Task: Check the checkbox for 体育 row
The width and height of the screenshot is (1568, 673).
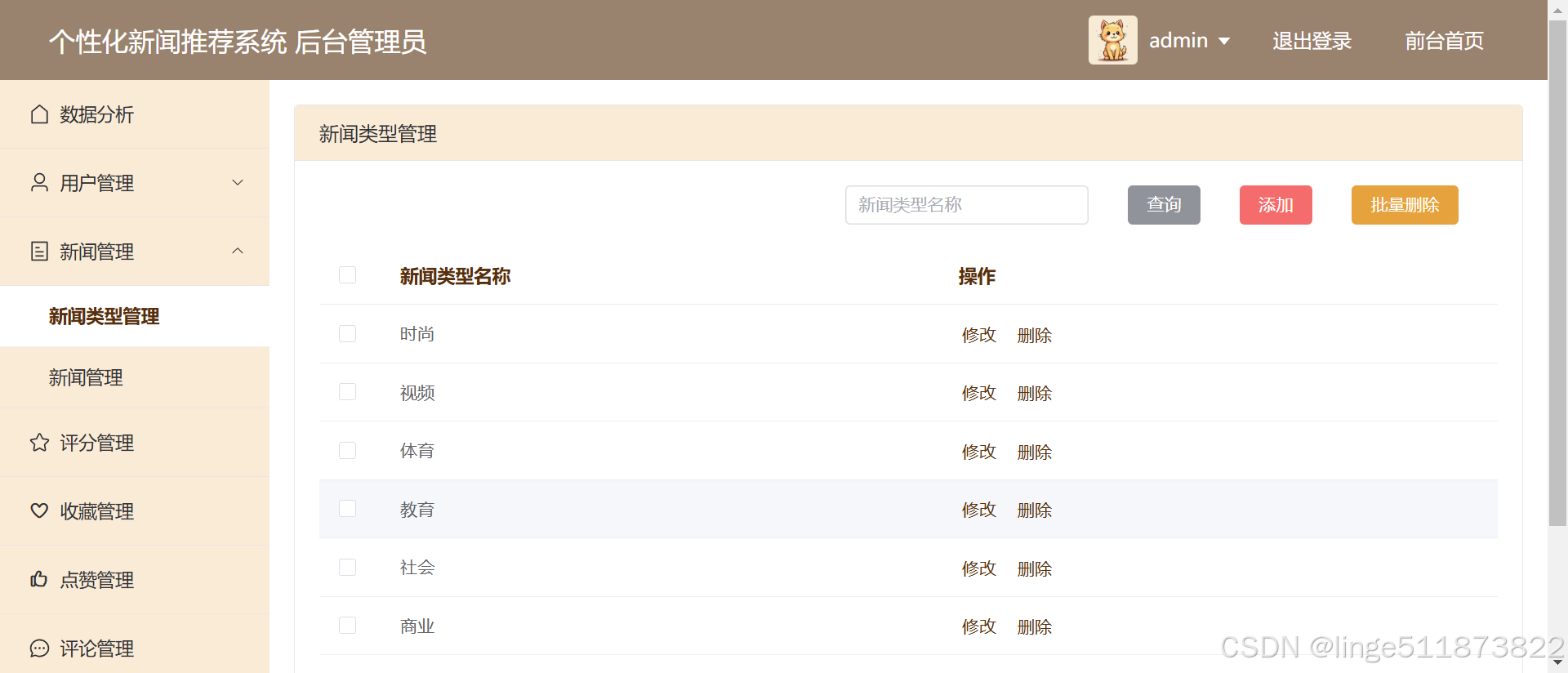Action: [347, 450]
